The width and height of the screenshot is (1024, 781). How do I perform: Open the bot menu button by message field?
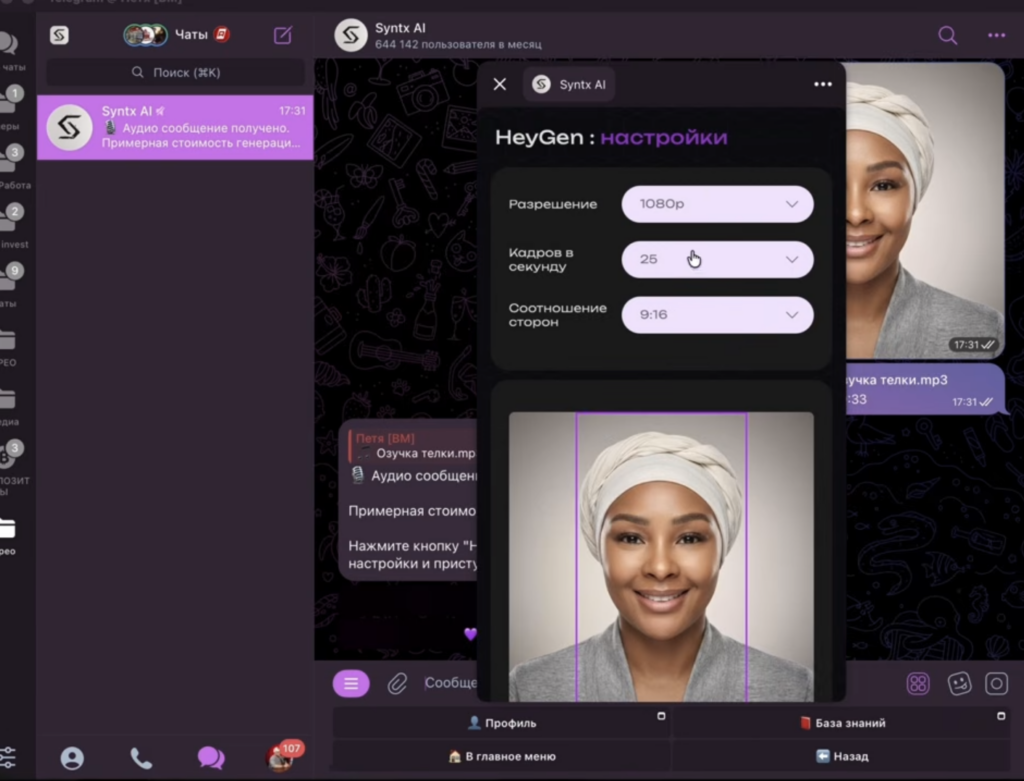click(351, 684)
